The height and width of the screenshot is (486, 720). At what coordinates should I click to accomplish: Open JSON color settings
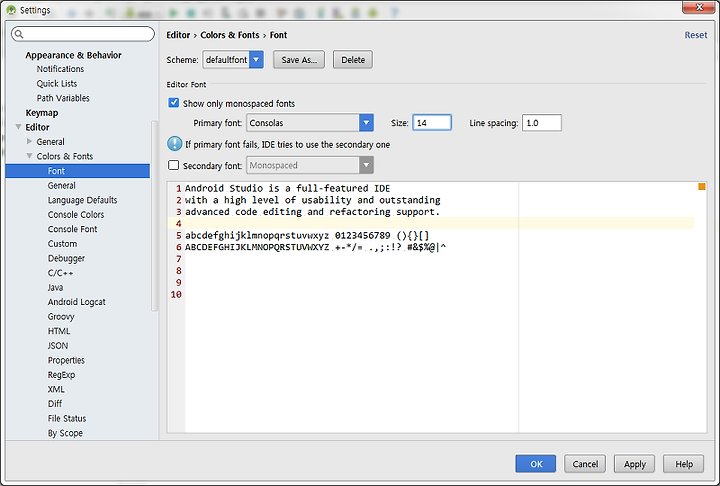point(58,346)
